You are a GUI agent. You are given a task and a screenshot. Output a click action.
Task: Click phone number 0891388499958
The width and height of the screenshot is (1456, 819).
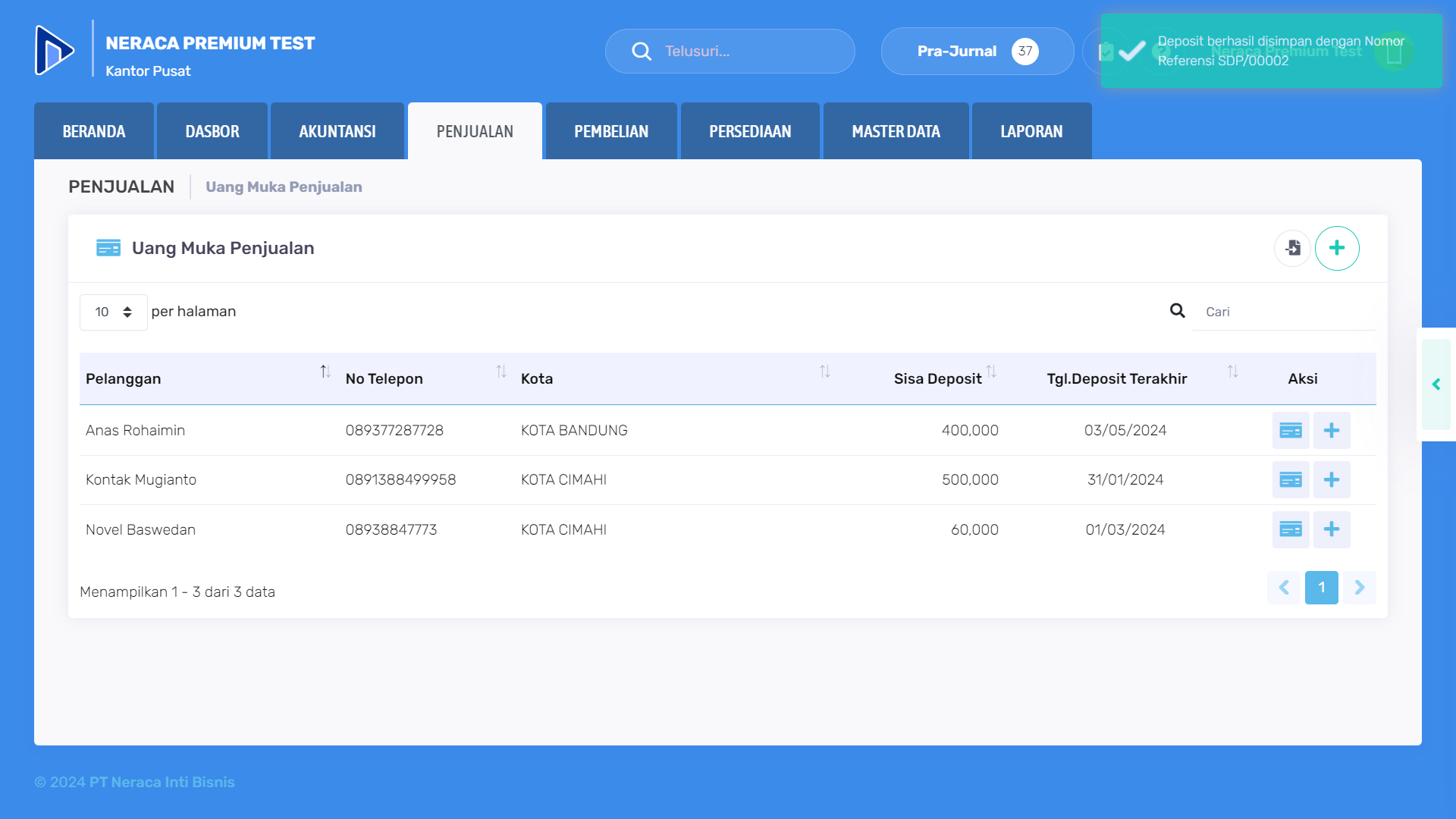point(400,479)
